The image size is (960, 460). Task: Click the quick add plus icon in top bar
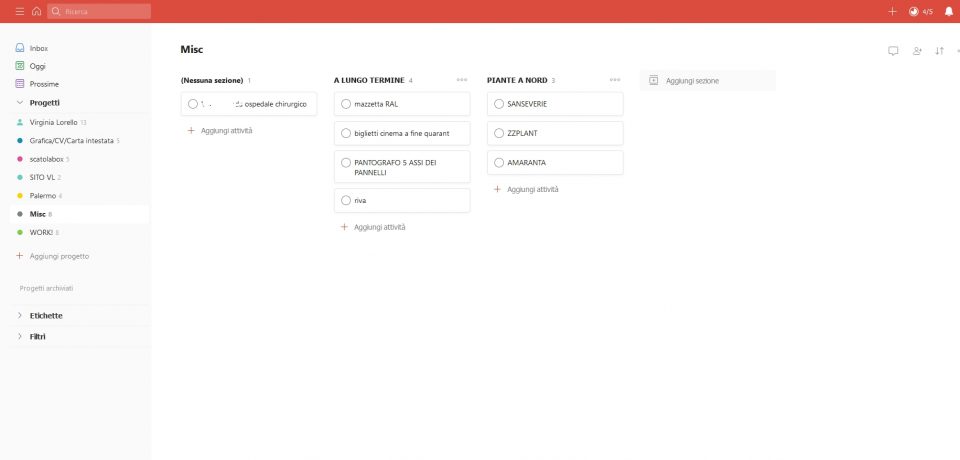[892, 11]
